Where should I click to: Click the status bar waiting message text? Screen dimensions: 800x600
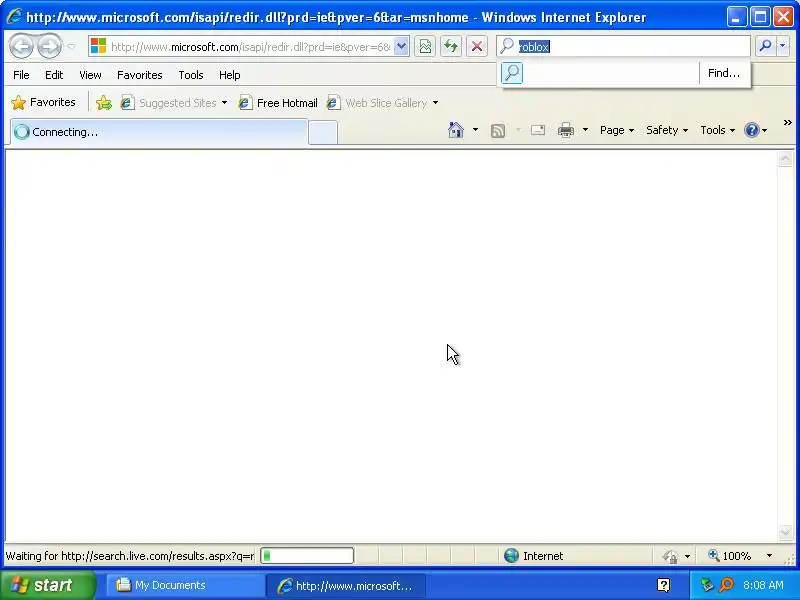click(130, 556)
